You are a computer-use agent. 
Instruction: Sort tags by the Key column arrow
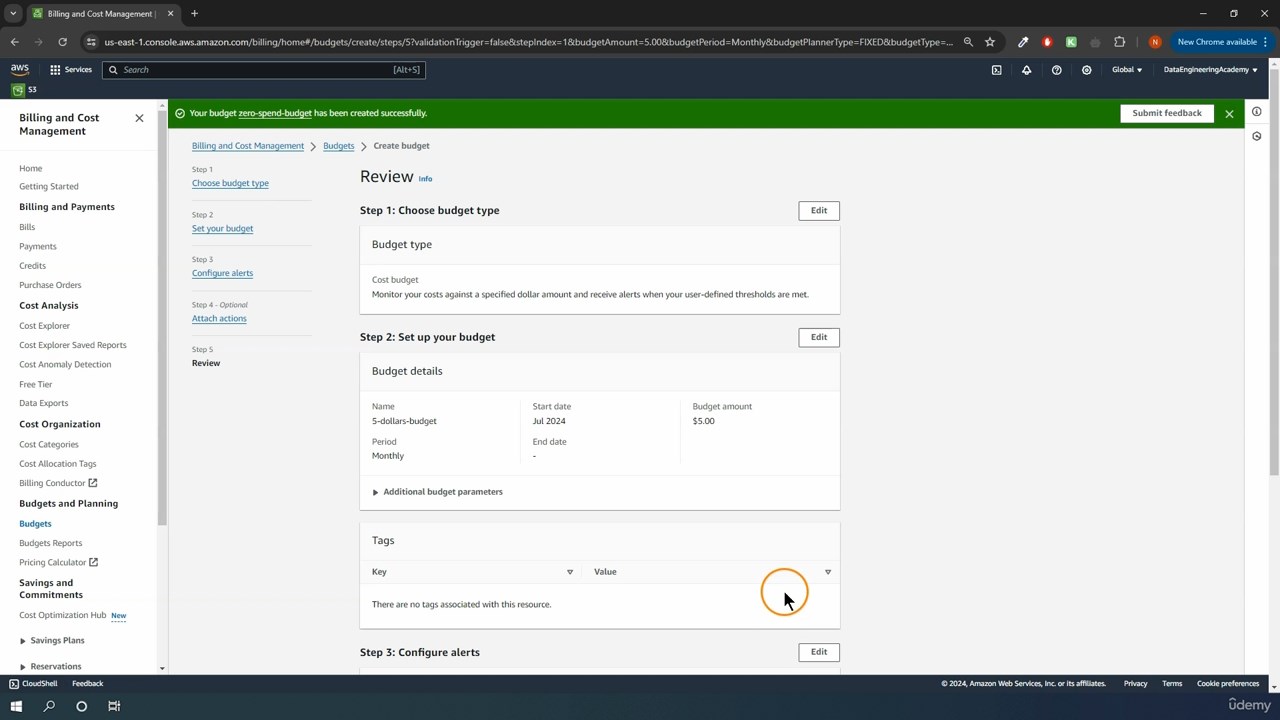[x=570, y=572]
